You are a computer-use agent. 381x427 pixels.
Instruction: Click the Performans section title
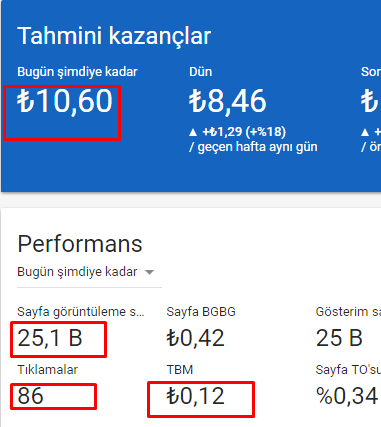(80, 244)
